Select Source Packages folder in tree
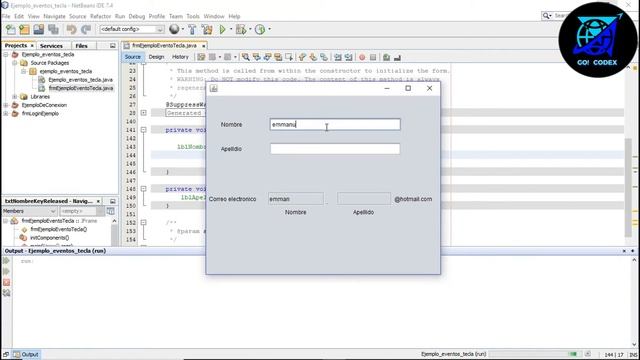This screenshot has height=360, width=640. [x=50, y=63]
